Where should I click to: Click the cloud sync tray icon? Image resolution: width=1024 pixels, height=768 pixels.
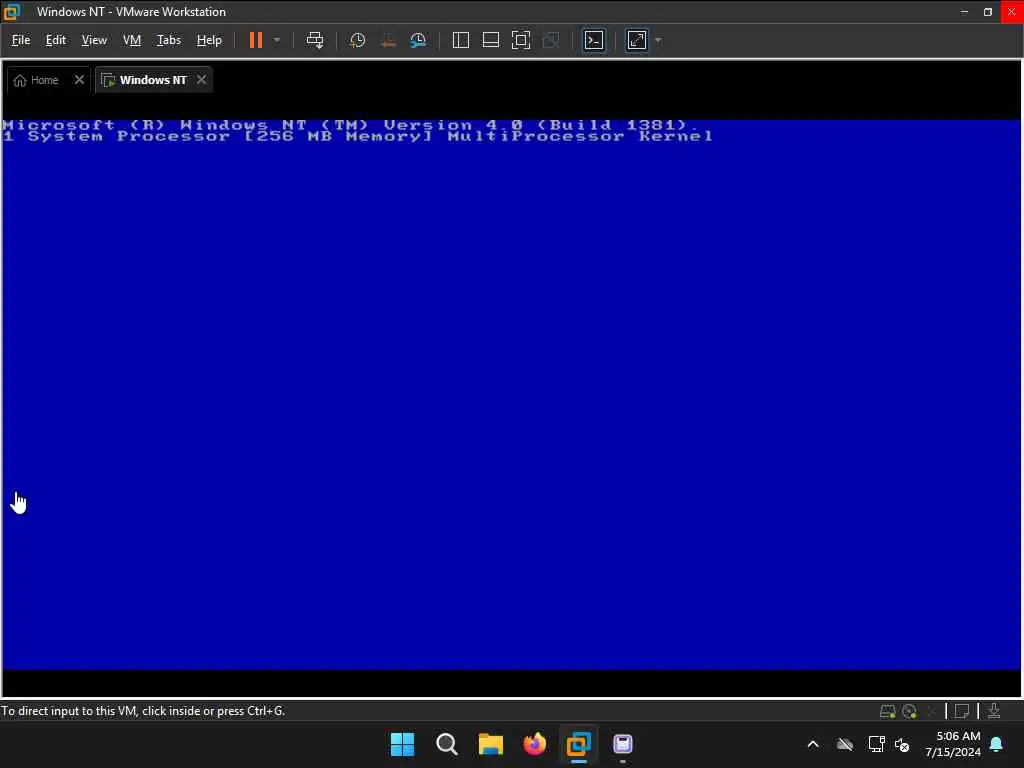[x=844, y=744]
